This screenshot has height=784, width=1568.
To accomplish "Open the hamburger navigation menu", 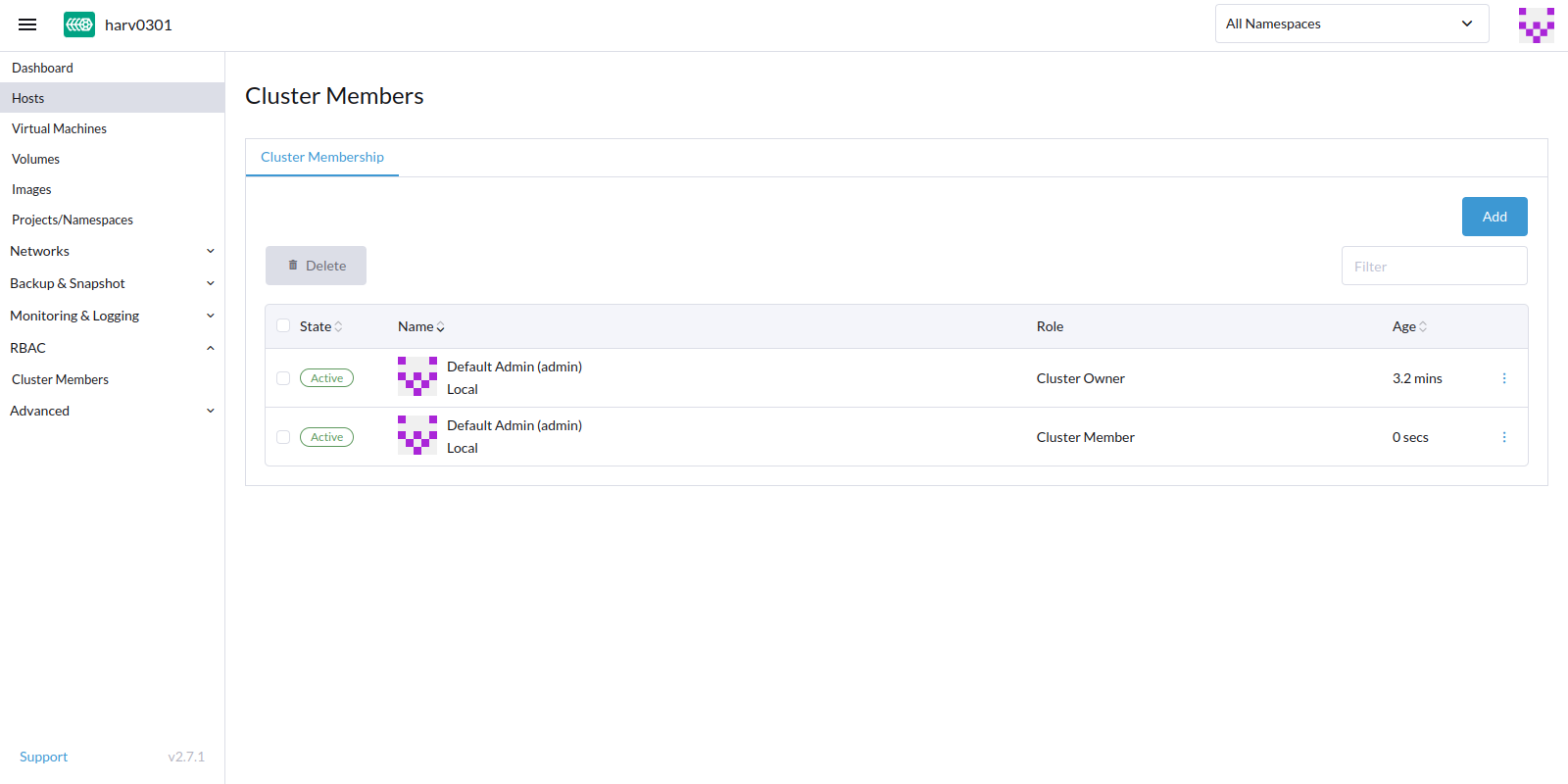I will pos(27,24).
